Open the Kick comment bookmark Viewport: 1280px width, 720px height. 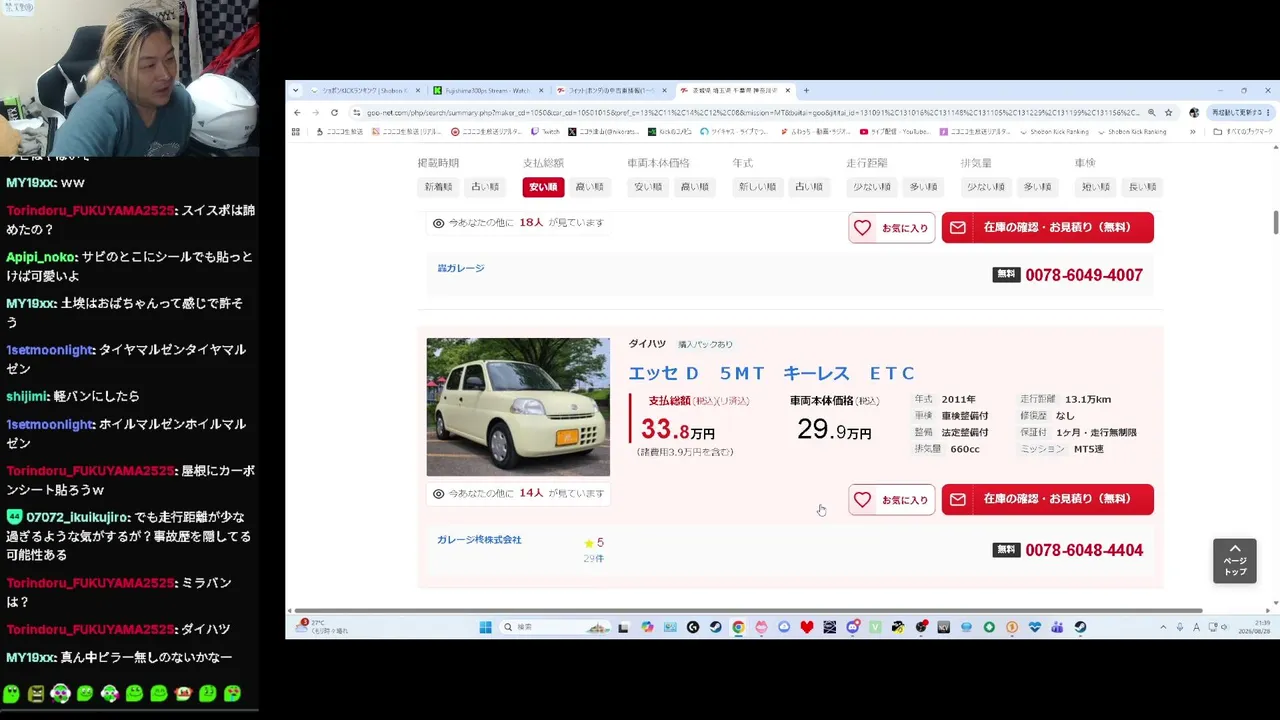tap(669, 131)
